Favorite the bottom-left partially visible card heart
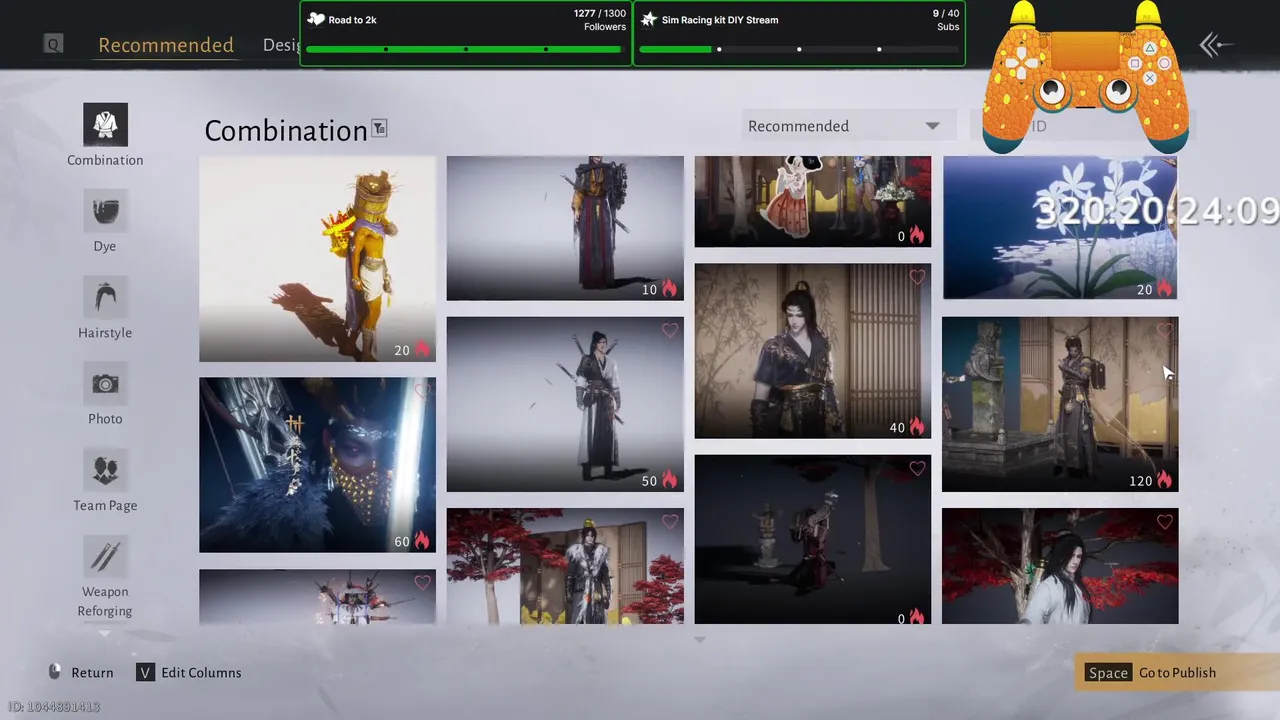Screen dimensions: 1280x720 pos(422,583)
